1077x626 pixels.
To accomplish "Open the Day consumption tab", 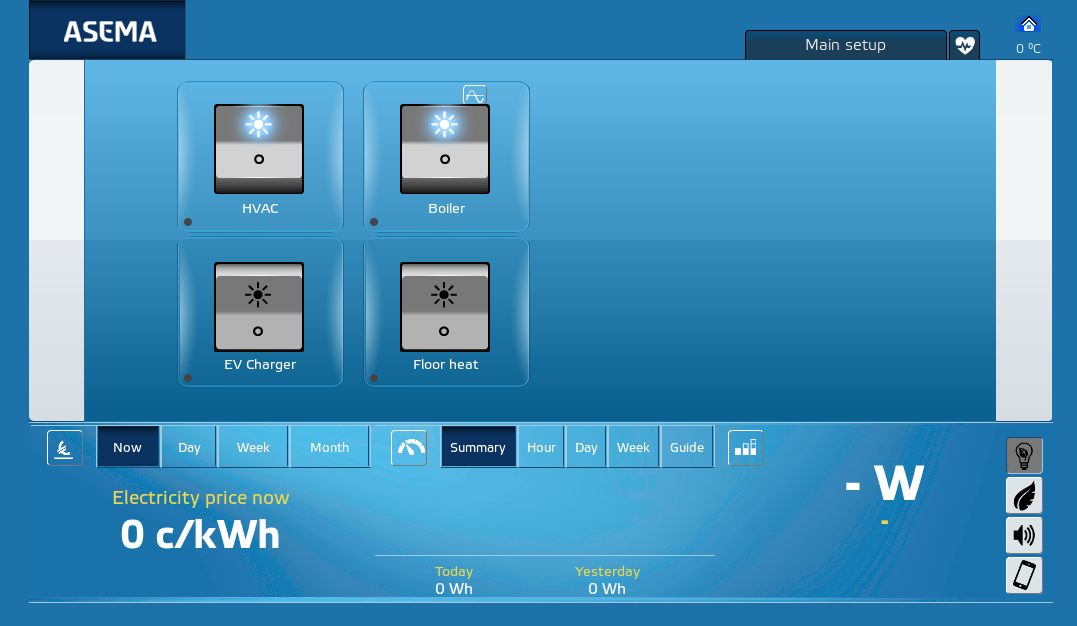I will click(587, 447).
